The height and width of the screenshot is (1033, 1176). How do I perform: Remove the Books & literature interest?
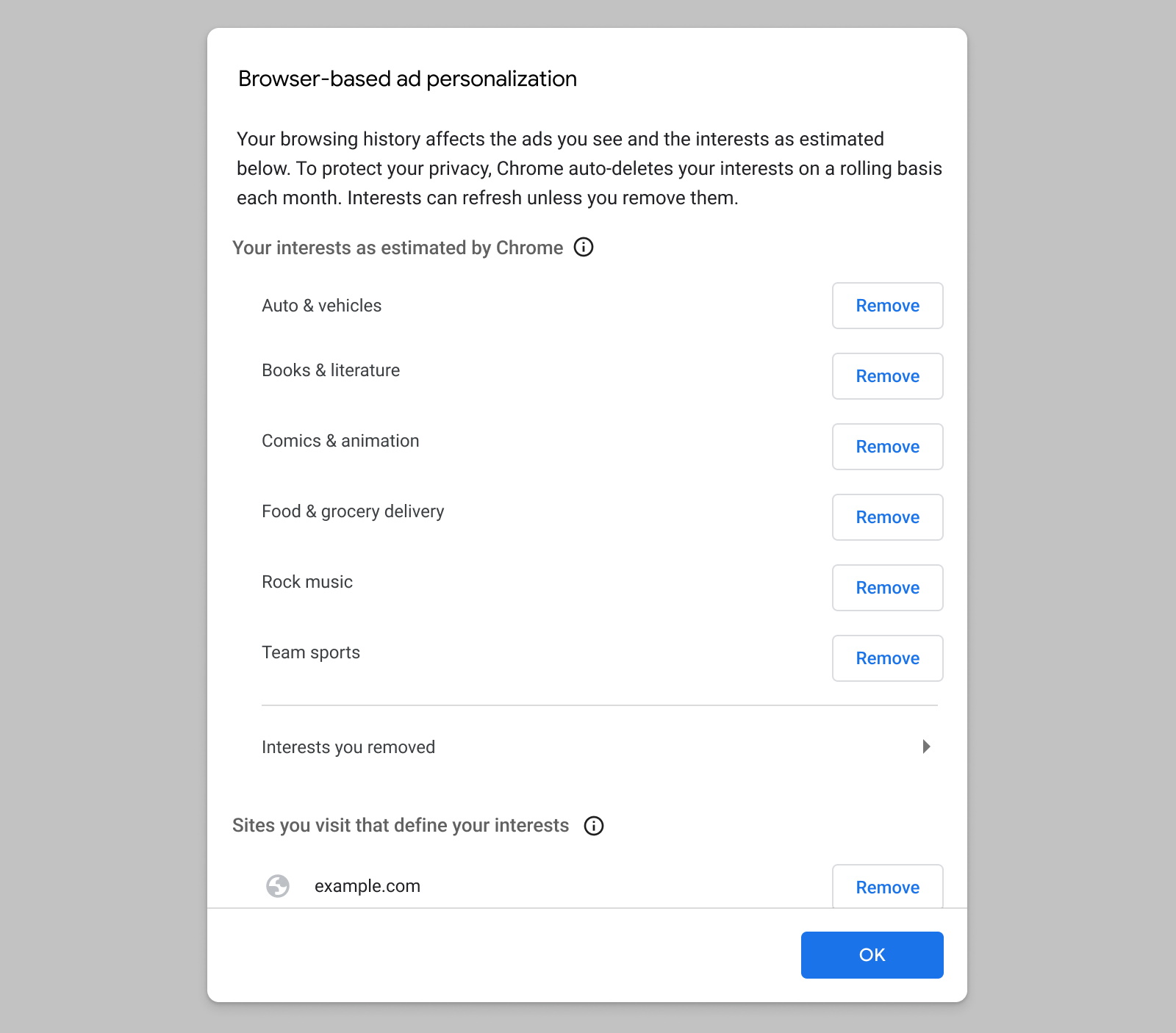point(887,376)
